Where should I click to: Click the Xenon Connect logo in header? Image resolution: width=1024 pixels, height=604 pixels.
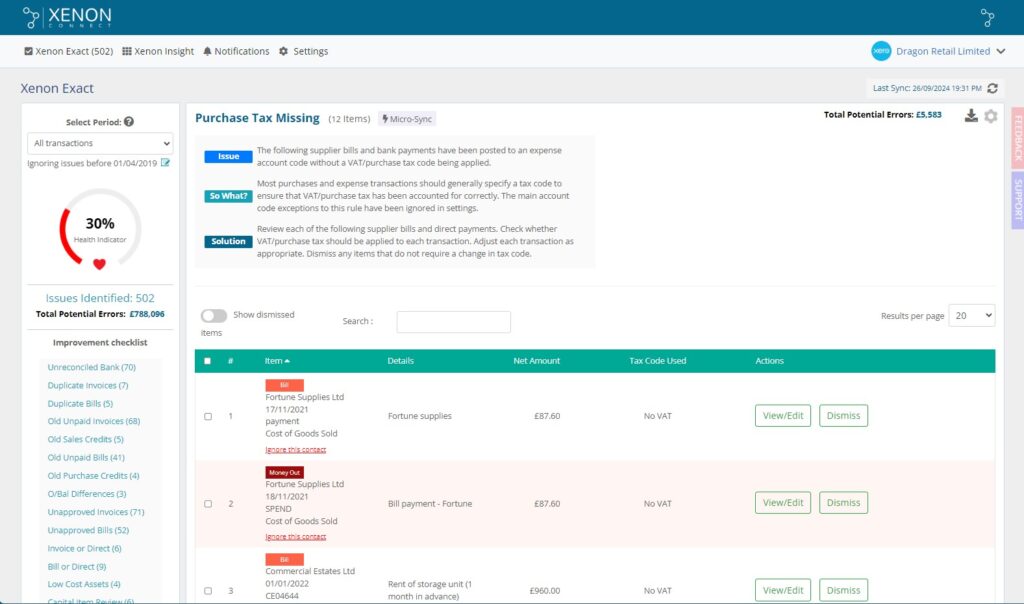pos(67,17)
